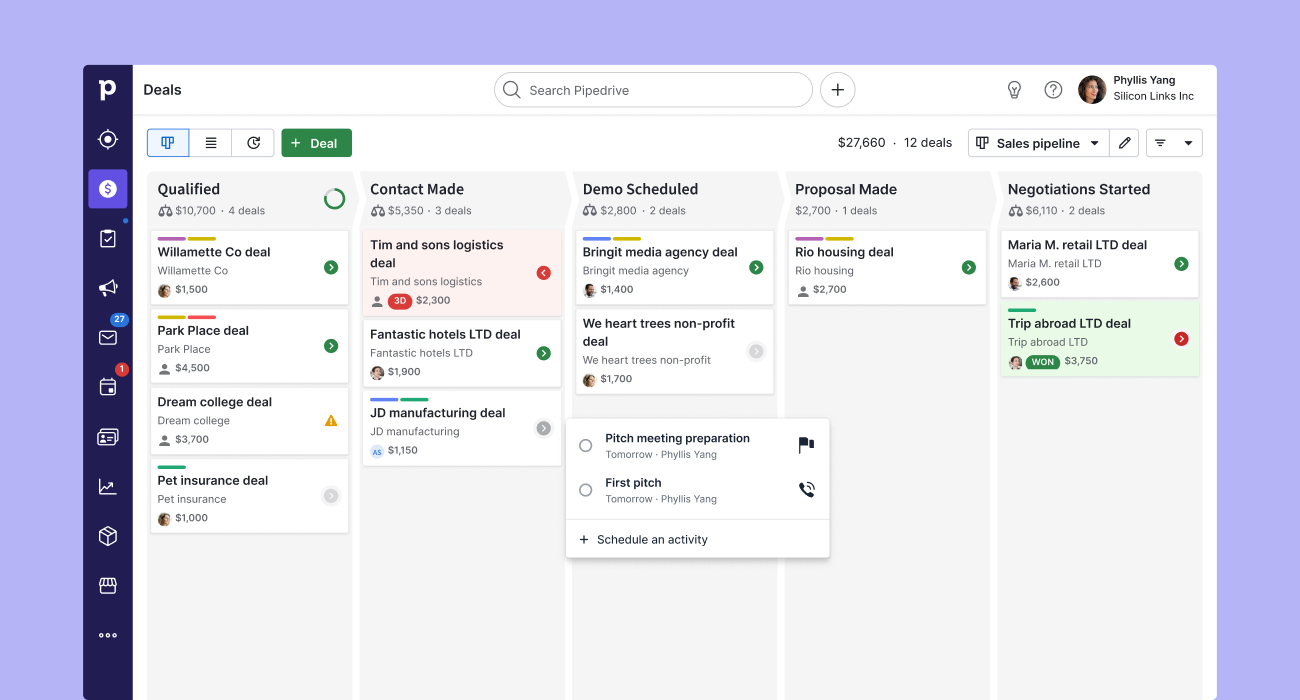Mark First pitch activity as done
Viewport: 1300px width, 700px height.
[586, 490]
